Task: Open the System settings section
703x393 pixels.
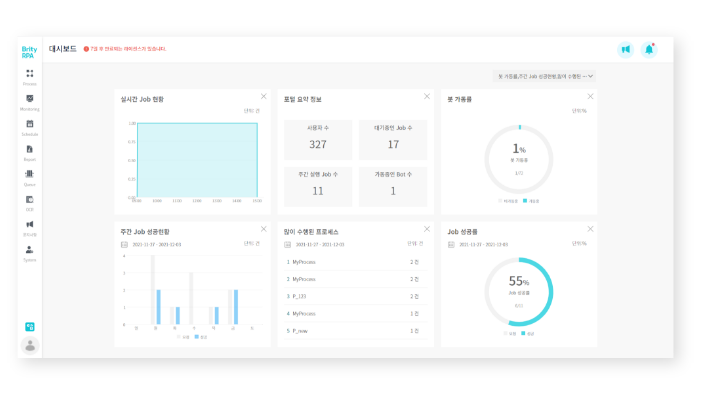Action: coord(30,253)
